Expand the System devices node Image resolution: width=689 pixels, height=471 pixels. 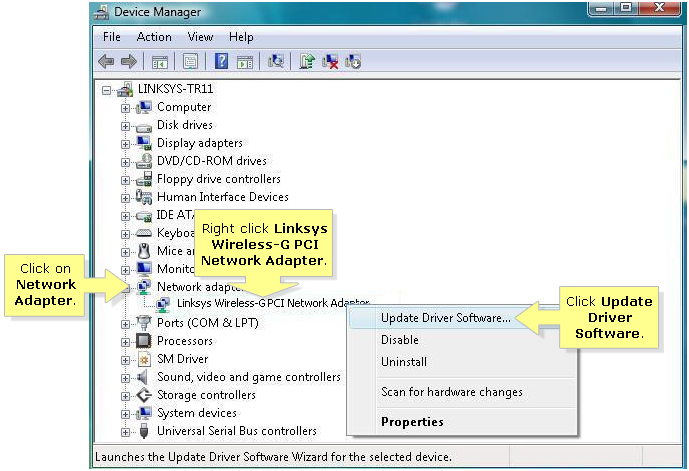coord(125,414)
